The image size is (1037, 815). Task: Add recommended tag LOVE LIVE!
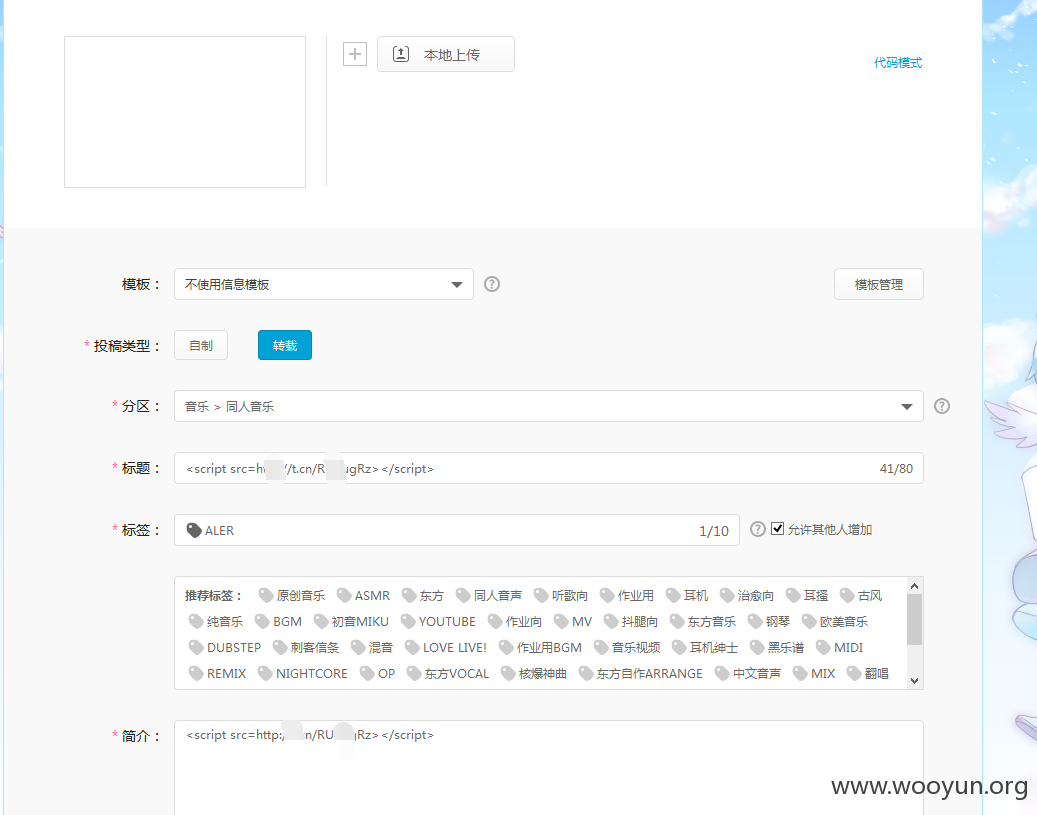pyautogui.click(x=446, y=647)
